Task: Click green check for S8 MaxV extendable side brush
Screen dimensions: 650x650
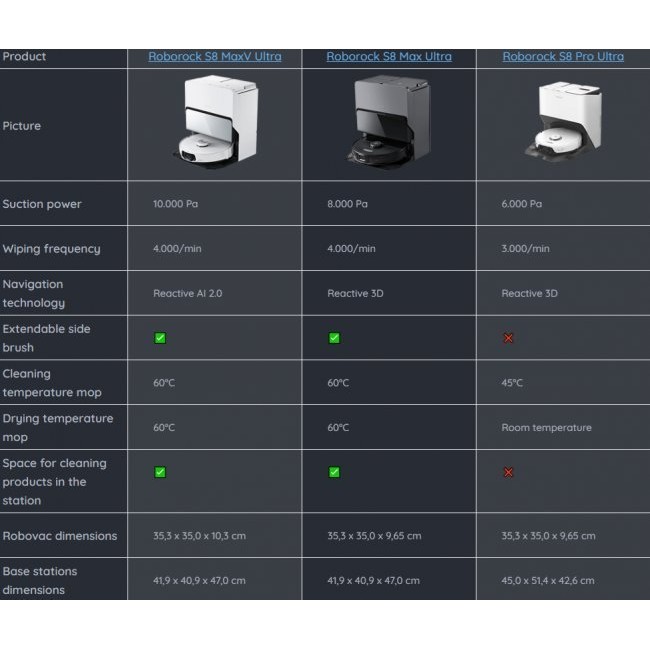Action: pyautogui.click(x=160, y=338)
